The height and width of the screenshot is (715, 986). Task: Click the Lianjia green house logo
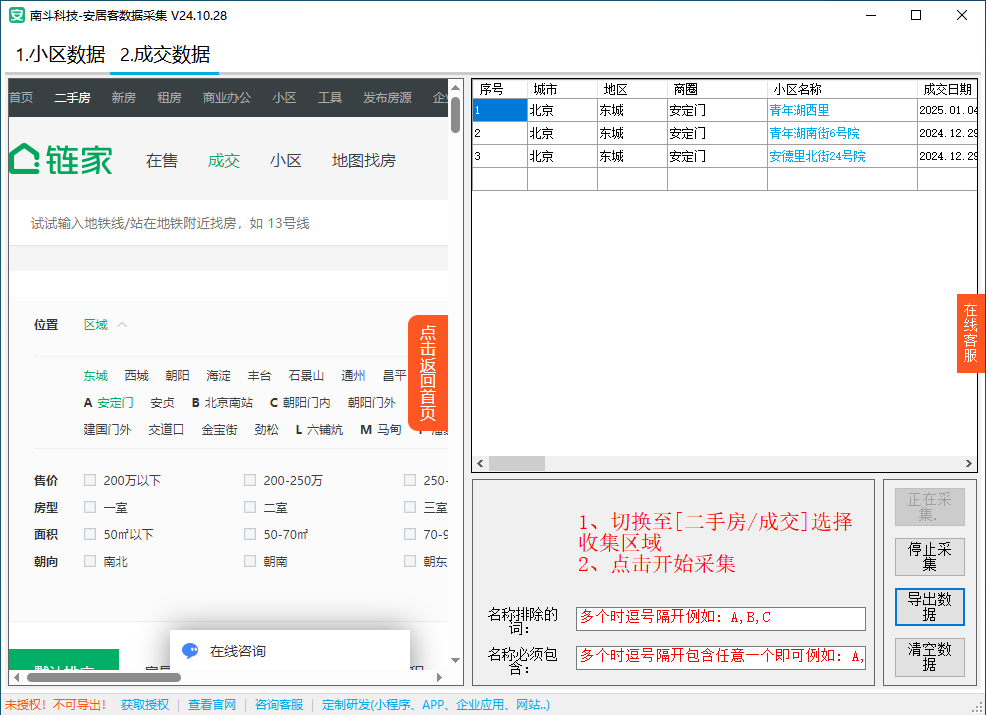click(x=61, y=159)
